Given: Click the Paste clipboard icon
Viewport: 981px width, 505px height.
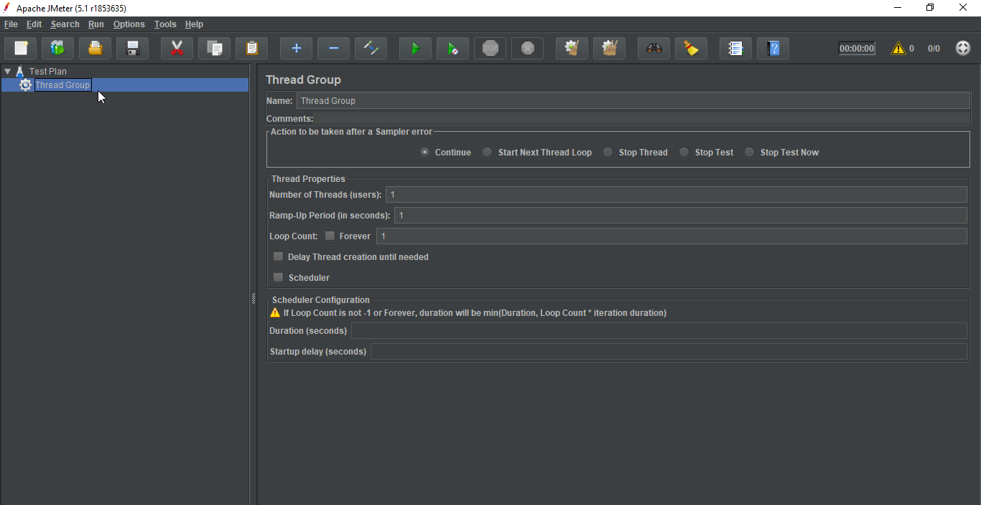Looking at the screenshot, I should pos(252,48).
